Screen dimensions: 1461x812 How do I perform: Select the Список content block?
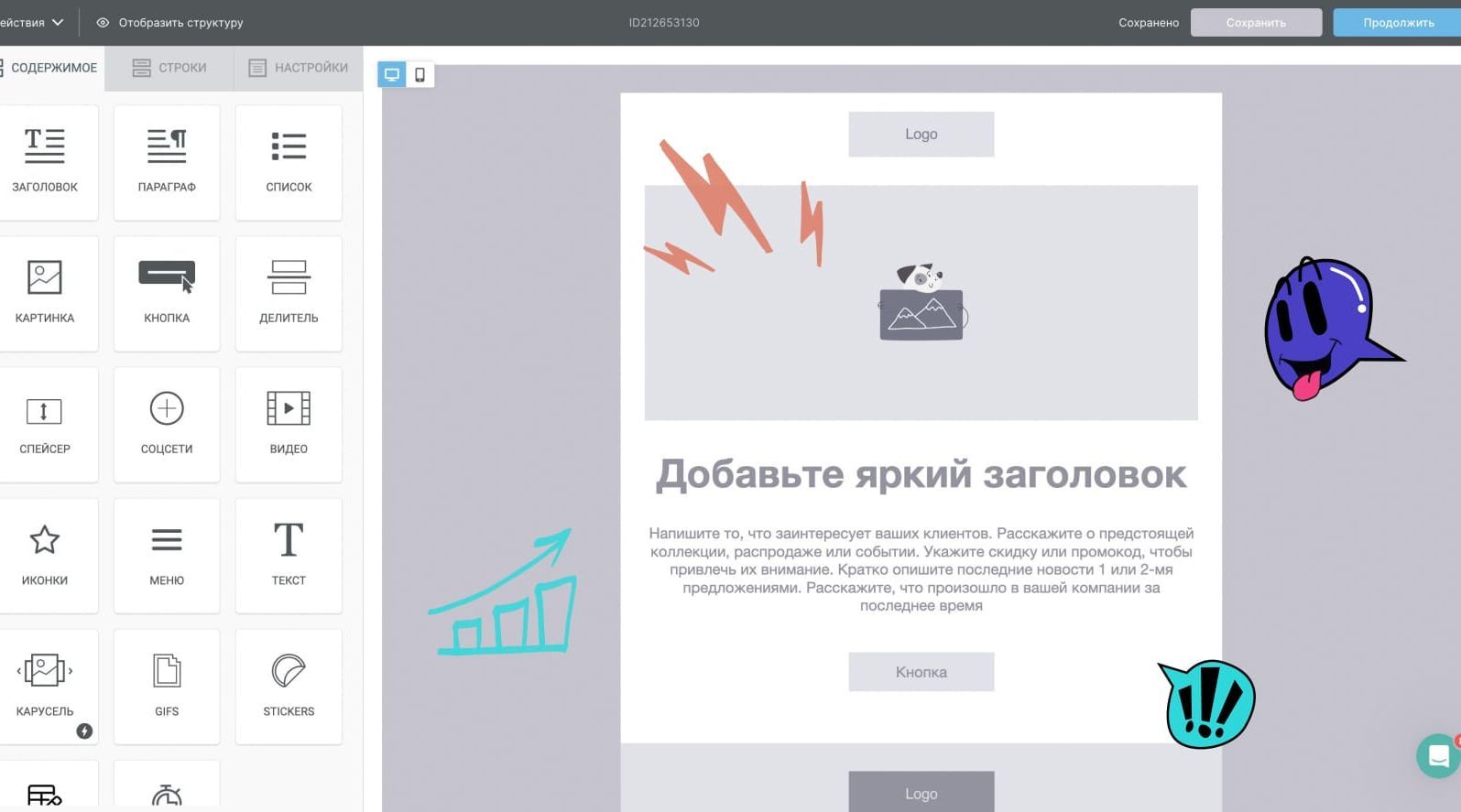pyautogui.click(x=289, y=162)
